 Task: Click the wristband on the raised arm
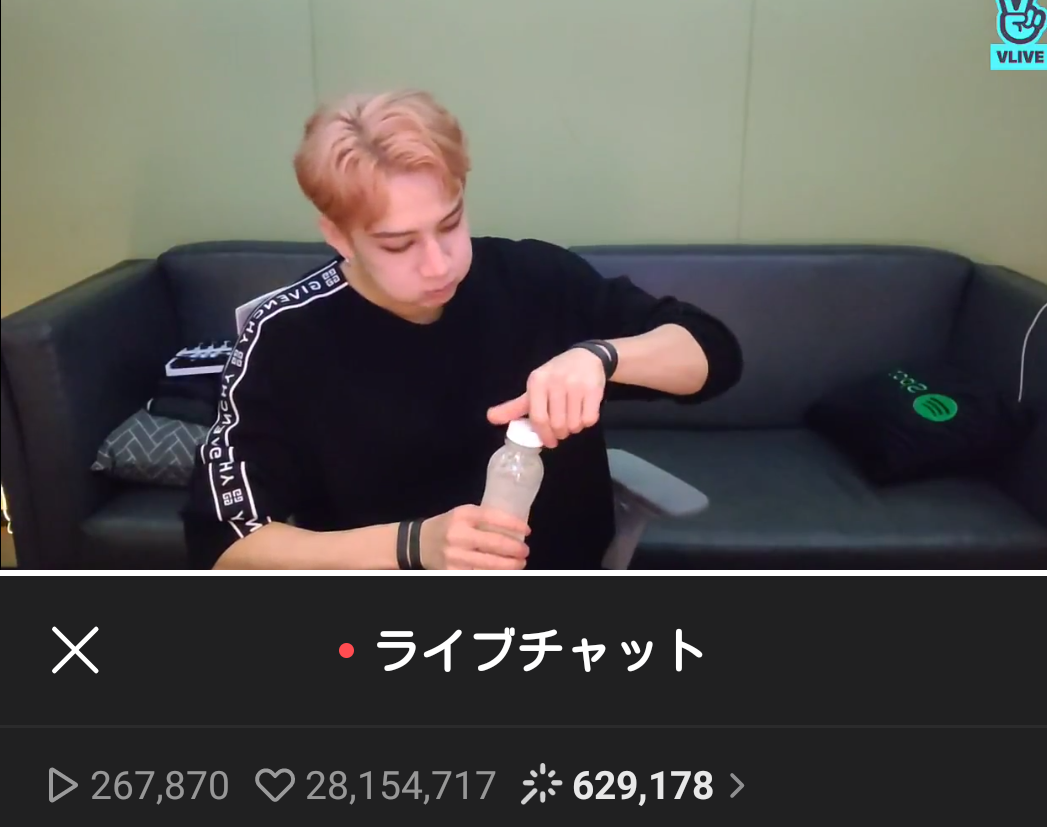(x=598, y=356)
